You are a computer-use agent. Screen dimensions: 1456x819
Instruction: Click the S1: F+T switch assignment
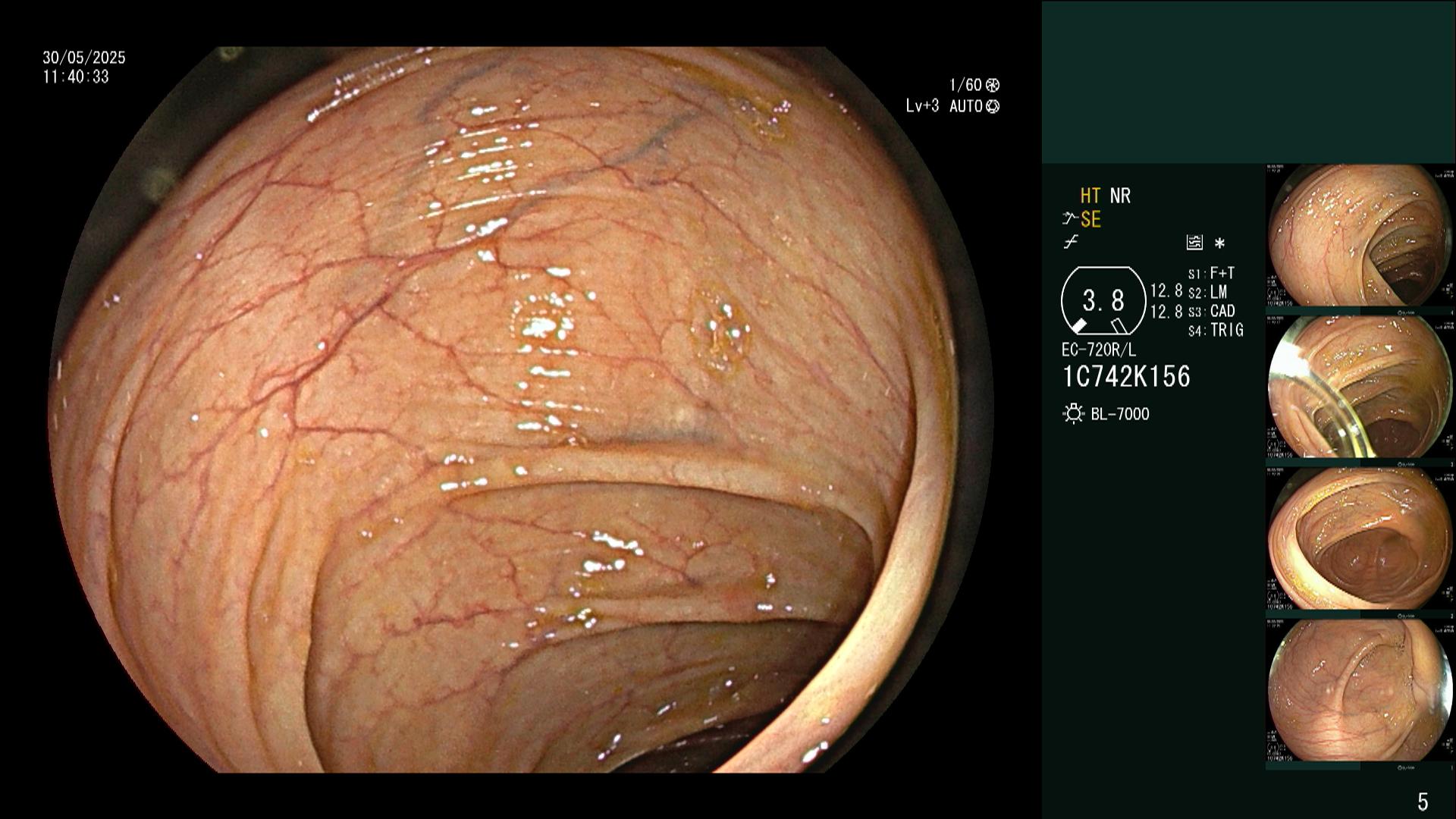1211,273
